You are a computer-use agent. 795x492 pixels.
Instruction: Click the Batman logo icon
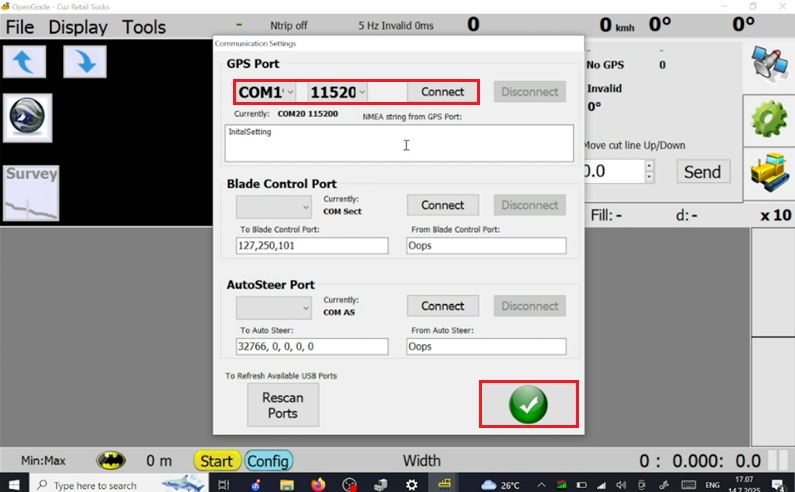[x=111, y=461]
